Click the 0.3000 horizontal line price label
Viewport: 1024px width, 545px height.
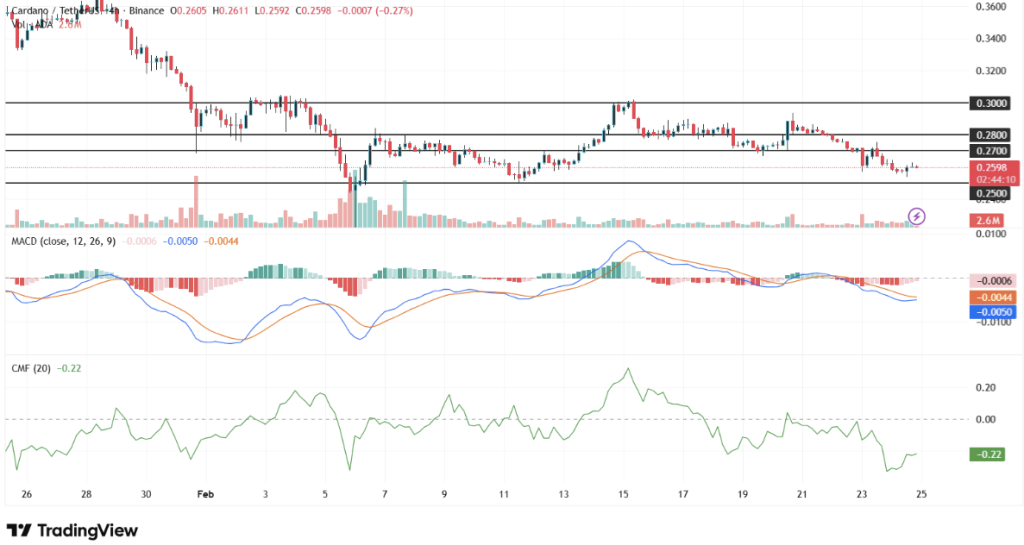990,103
